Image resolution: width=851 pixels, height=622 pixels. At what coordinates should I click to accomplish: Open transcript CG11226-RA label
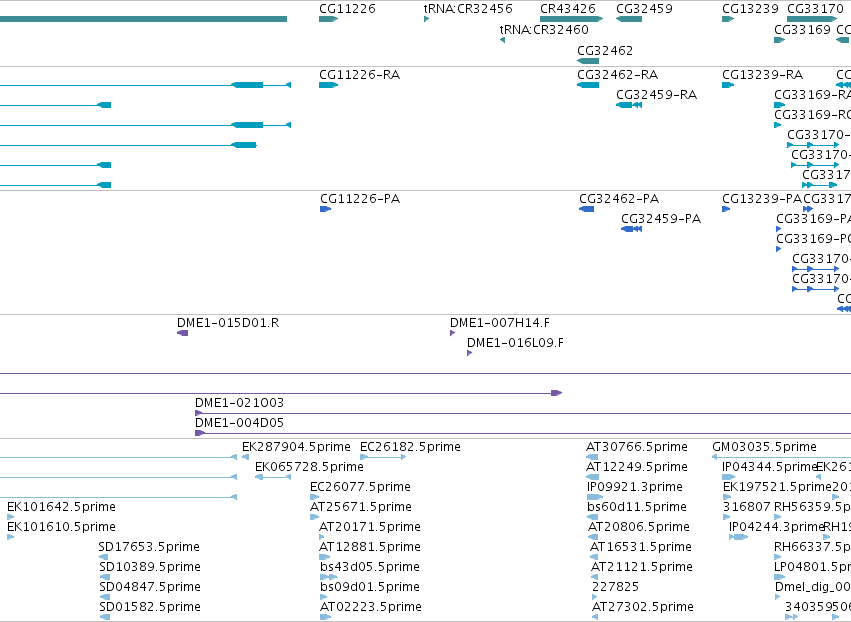(x=359, y=74)
